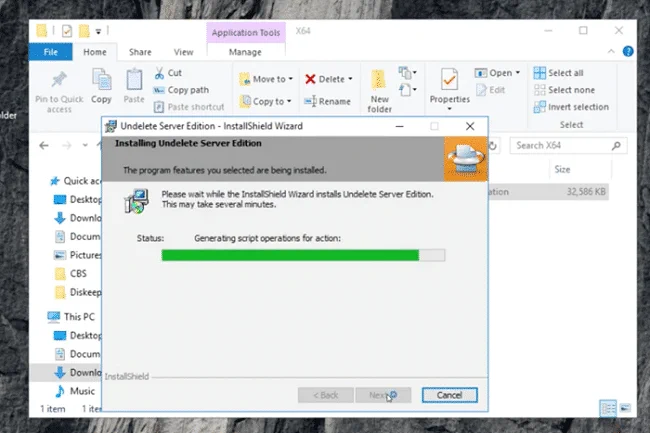The width and height of the screenshot is (650, 433).
Task: Collapse the ribbon with the chevron
Action: (611, 51)
